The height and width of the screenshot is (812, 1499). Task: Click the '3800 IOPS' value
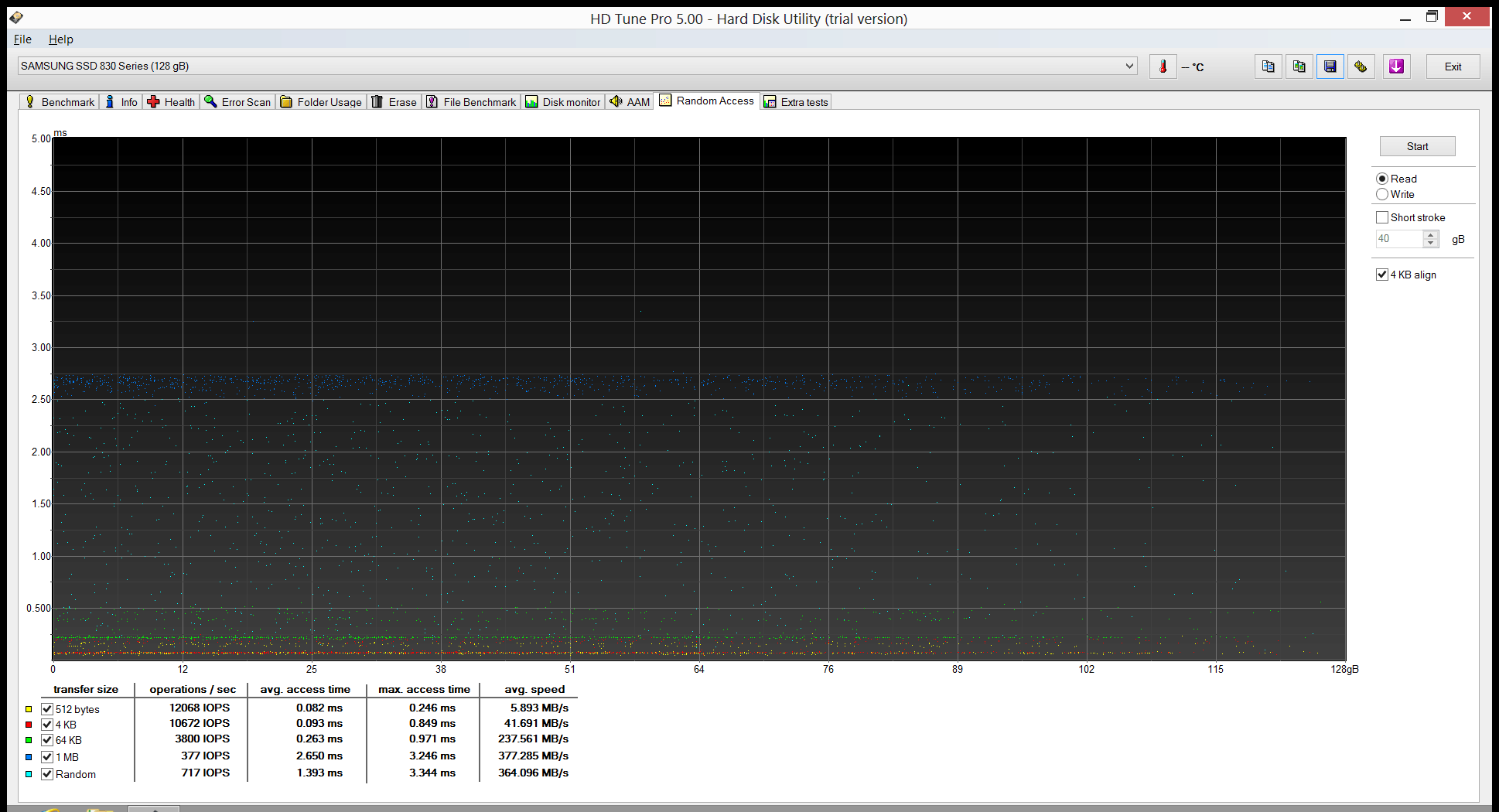tap(203, 739)
